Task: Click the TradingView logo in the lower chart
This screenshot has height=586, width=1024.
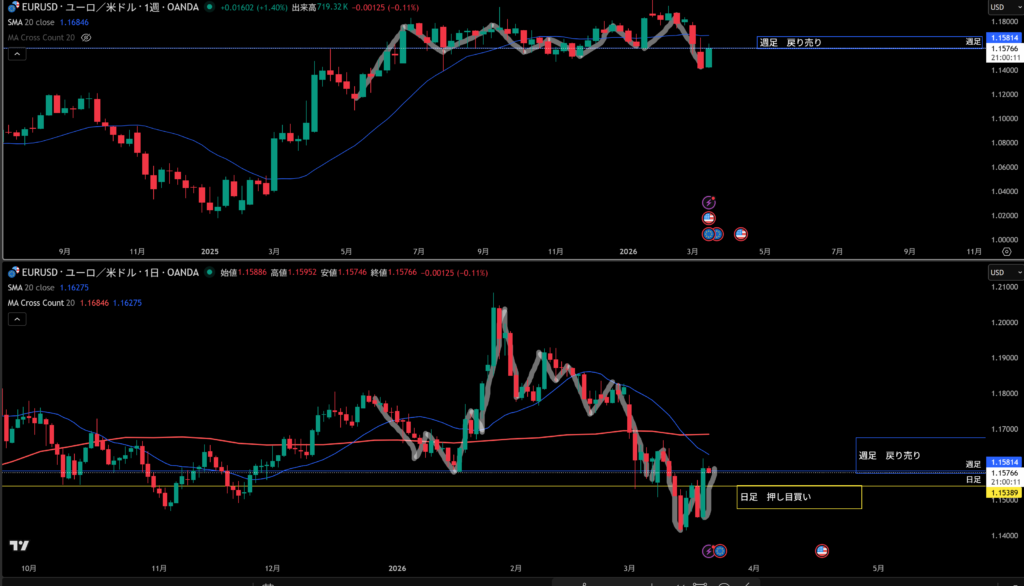Action: click(x=18, y=545)
